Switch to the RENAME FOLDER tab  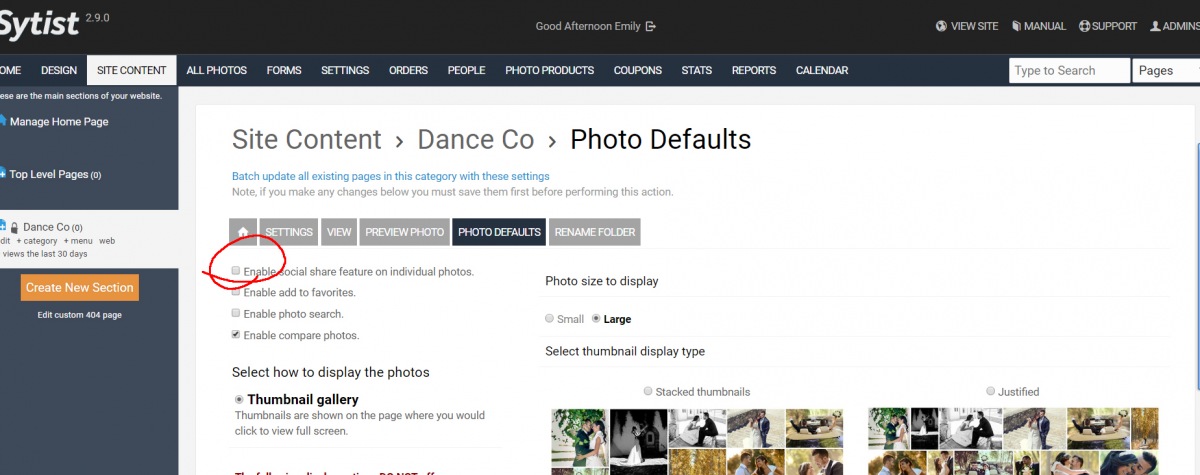(x=595, y=232)
